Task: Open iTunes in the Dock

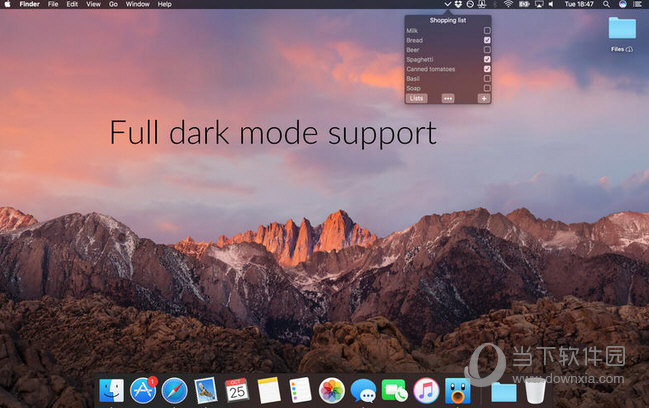Action: 426,390
